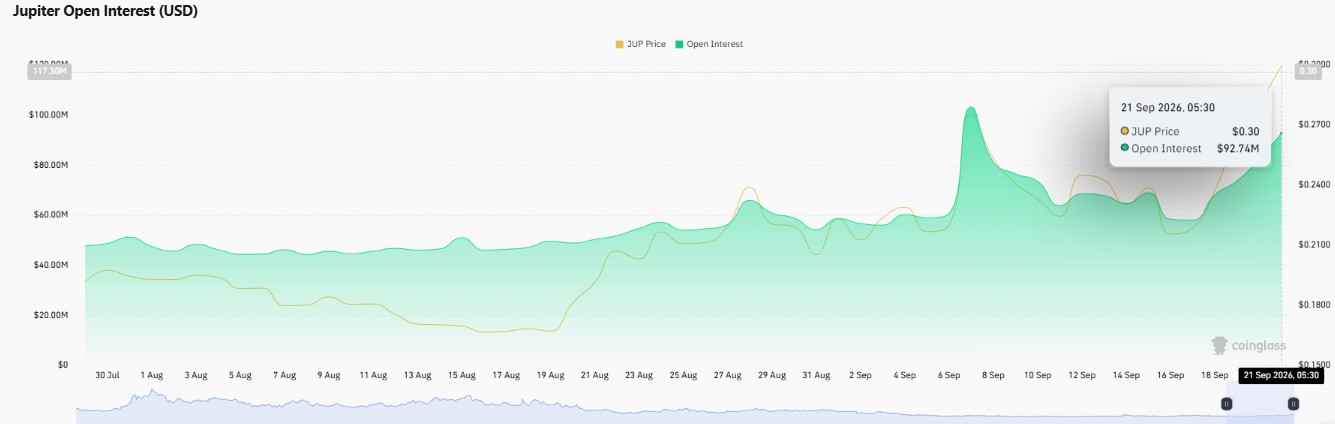Click the 12 Sep date label
Screen dimensions: 1335x424
point(1081,375)
